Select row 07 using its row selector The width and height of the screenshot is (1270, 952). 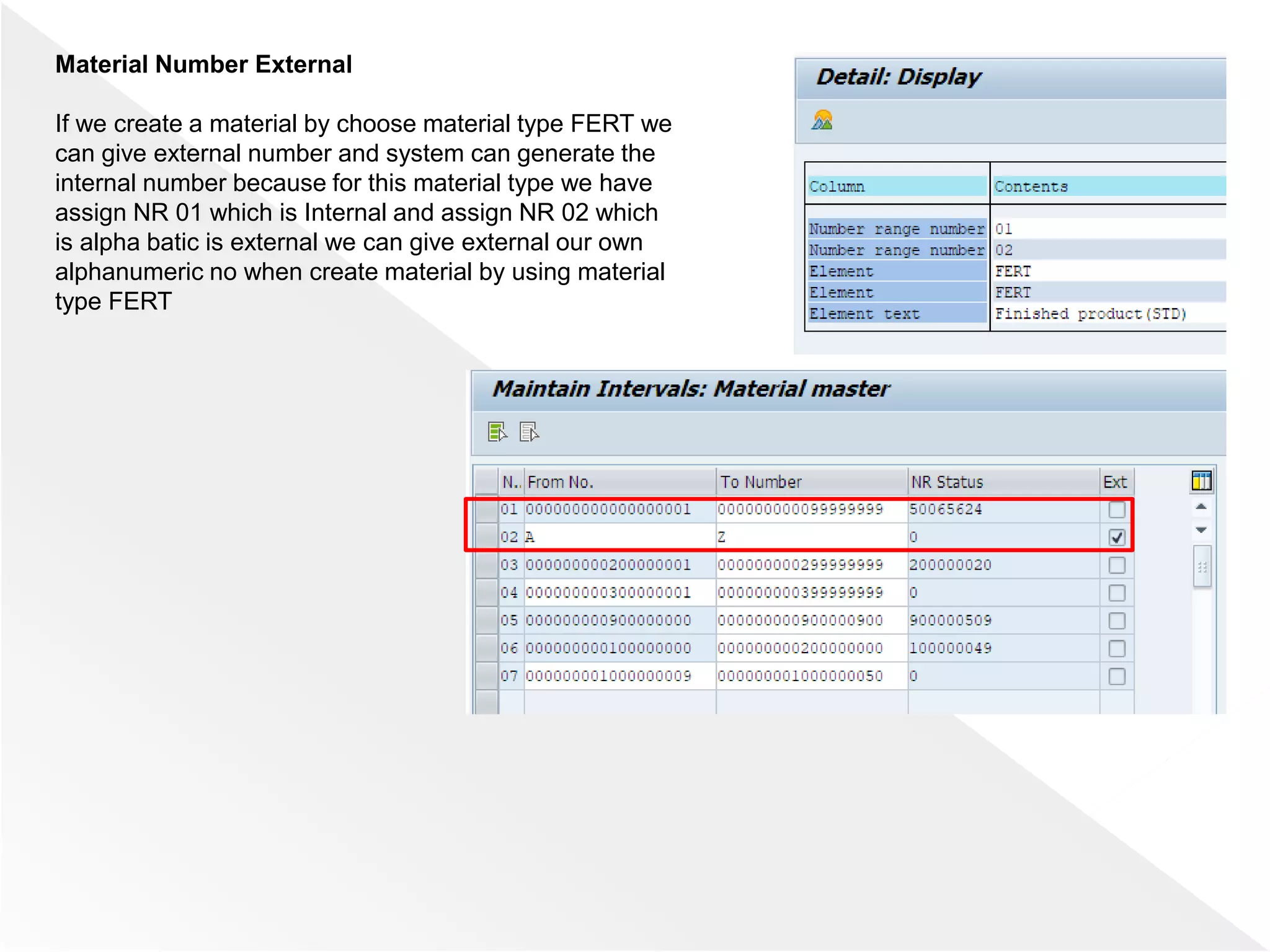click(487, 676)
